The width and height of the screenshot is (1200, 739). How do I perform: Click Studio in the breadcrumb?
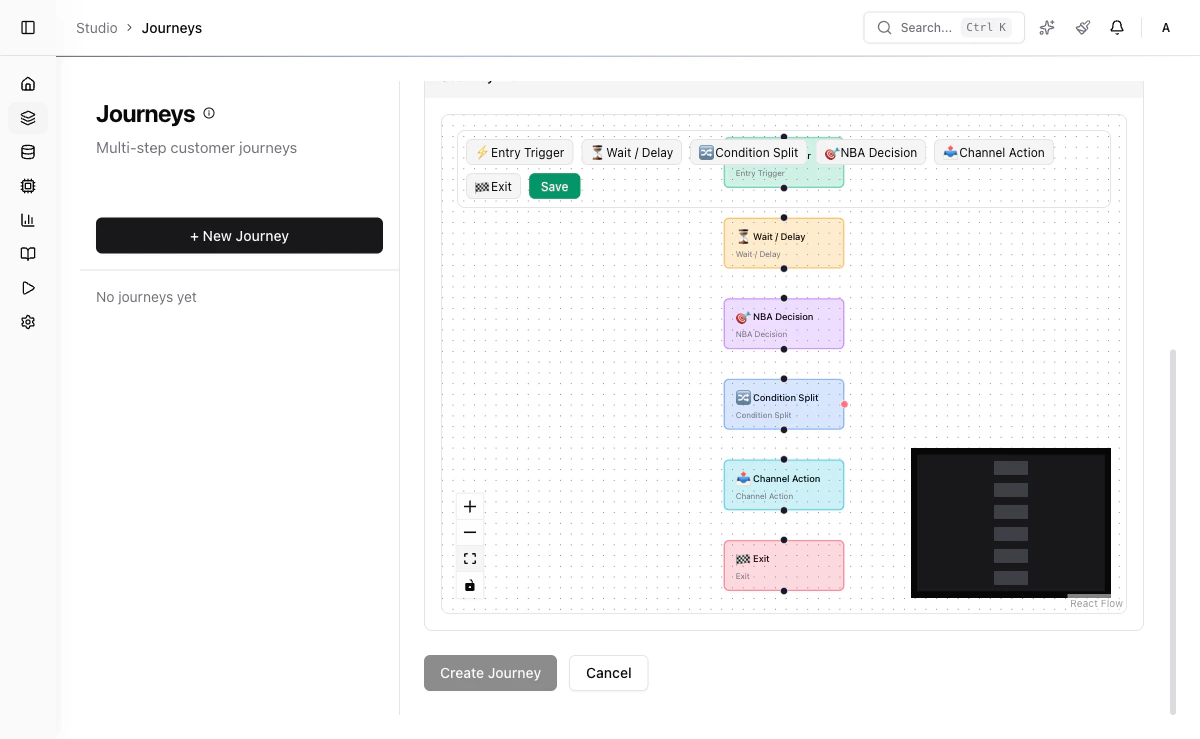[96, 27]
